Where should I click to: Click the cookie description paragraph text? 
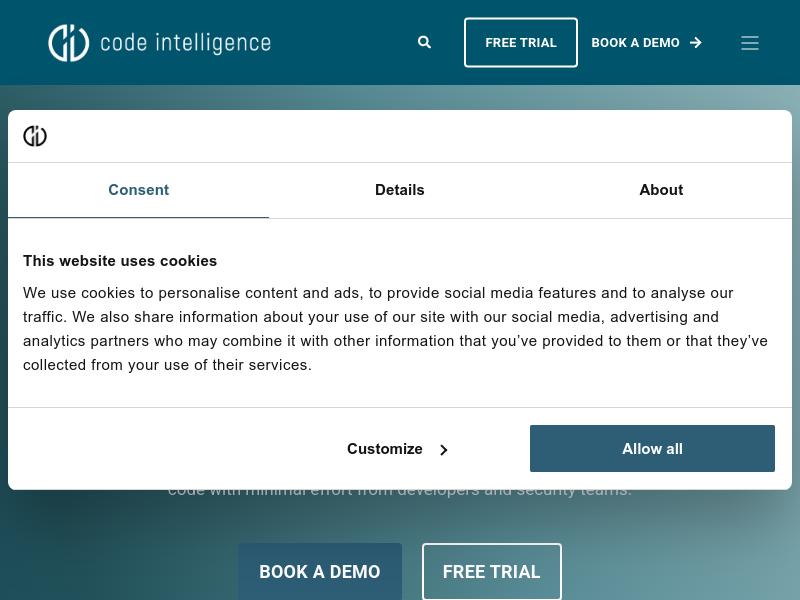tap(395, 329)
